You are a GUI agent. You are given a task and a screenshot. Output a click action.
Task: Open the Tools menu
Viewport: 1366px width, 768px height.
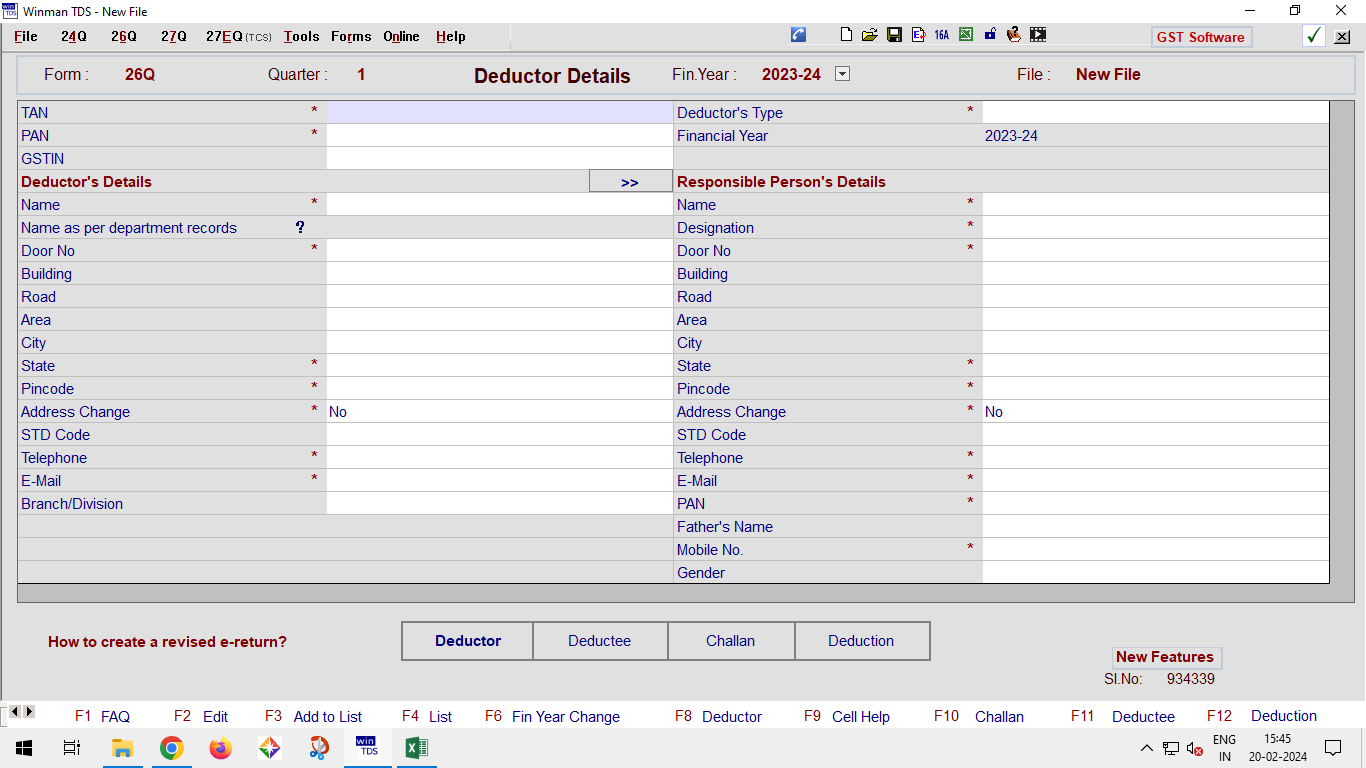click(x=301, y=36)
